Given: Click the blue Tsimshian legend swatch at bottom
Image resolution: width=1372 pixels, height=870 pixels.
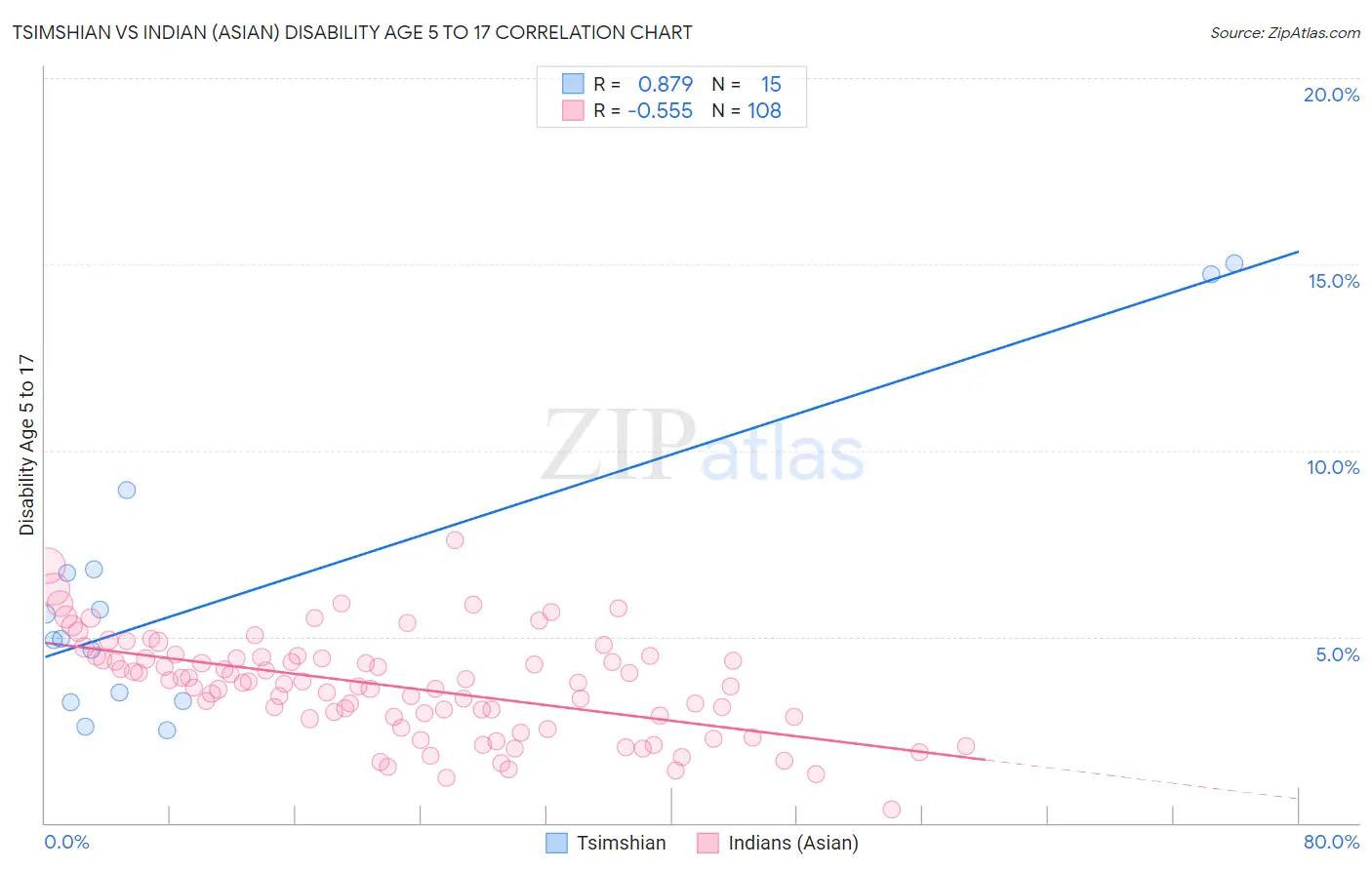Looking at the screenshot, I should (556, 843).
